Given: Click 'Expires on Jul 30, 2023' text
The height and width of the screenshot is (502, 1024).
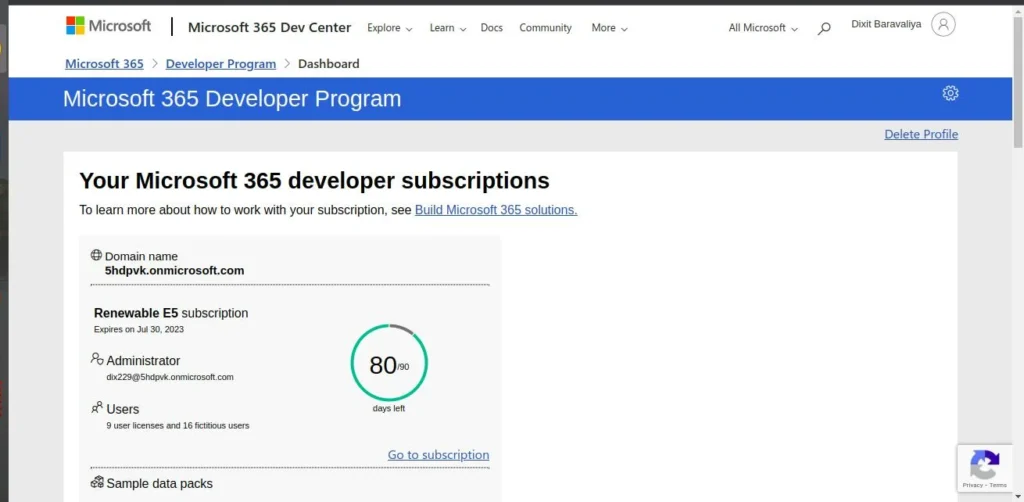Looking at the screenshot, I should (x=138, y=330).
